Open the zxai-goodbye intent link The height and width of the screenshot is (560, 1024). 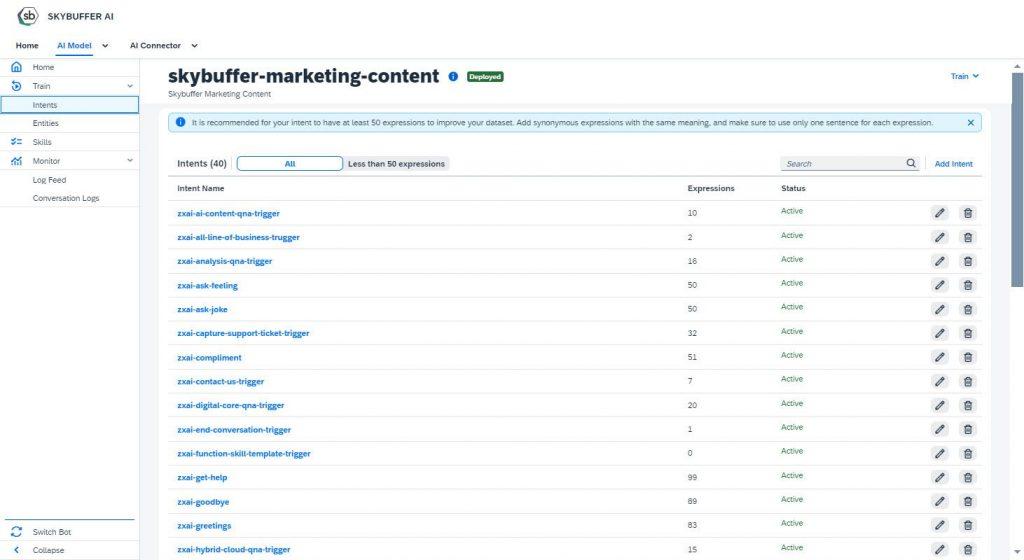point(203,502)
